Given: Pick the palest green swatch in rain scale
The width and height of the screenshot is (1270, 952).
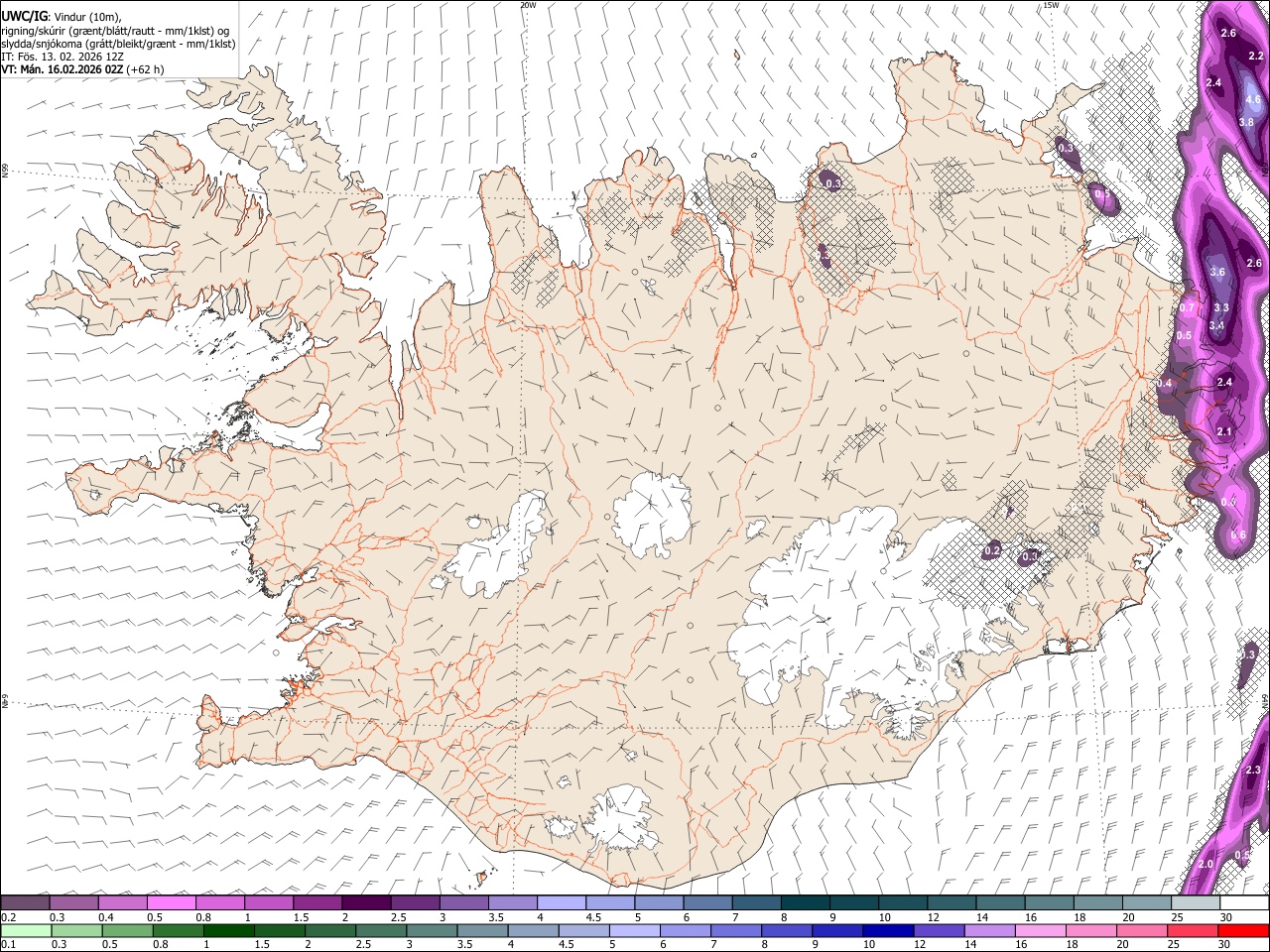Looking at the screenshot, I should [26, 930].
